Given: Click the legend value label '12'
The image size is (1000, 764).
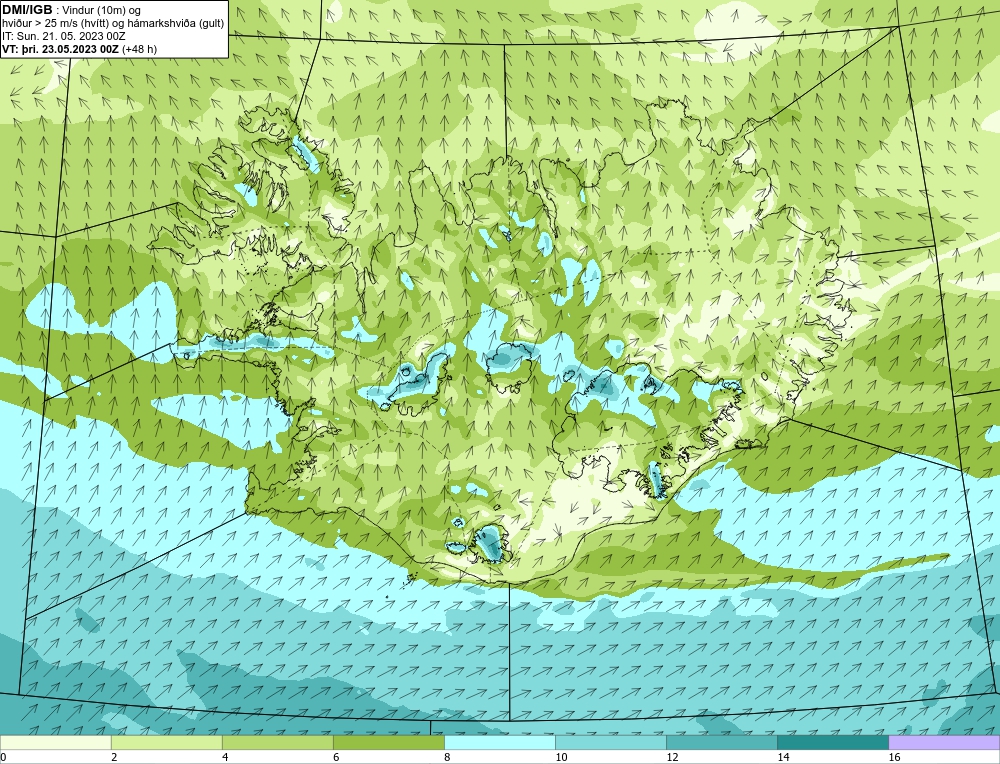Looking at the screenshot, I should pyautogui.click(x=672, y=757).
